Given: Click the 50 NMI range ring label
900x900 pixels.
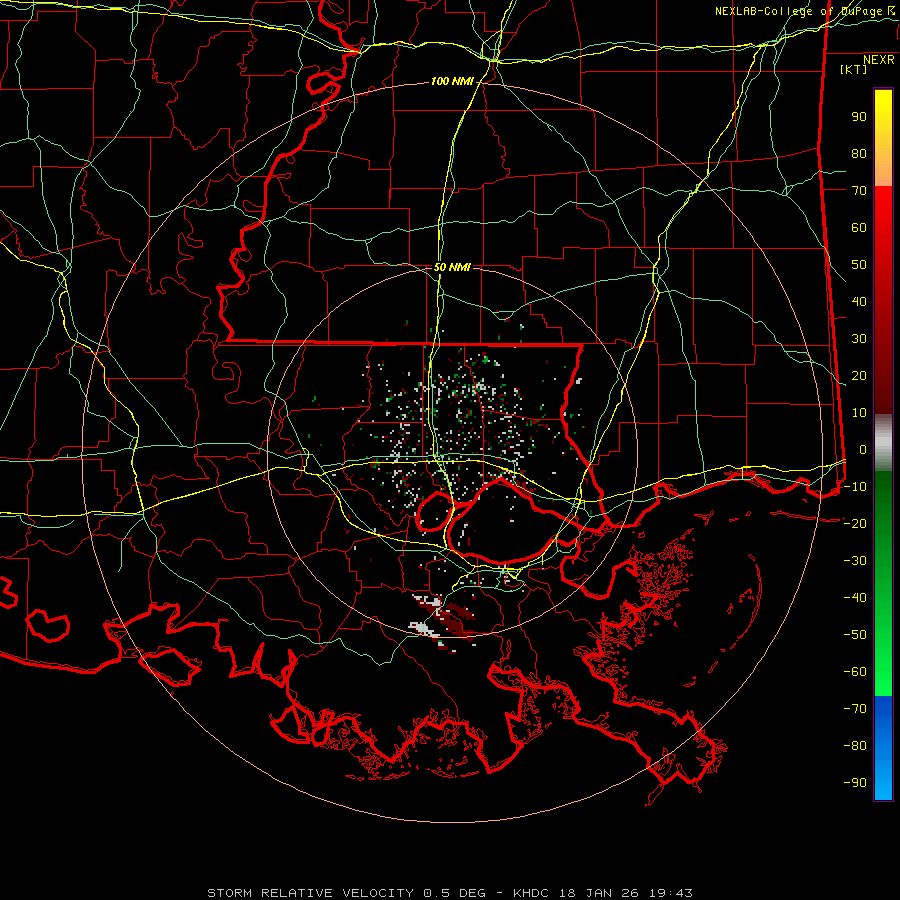Looking at the screenshot, I should [x=452, y=267].
